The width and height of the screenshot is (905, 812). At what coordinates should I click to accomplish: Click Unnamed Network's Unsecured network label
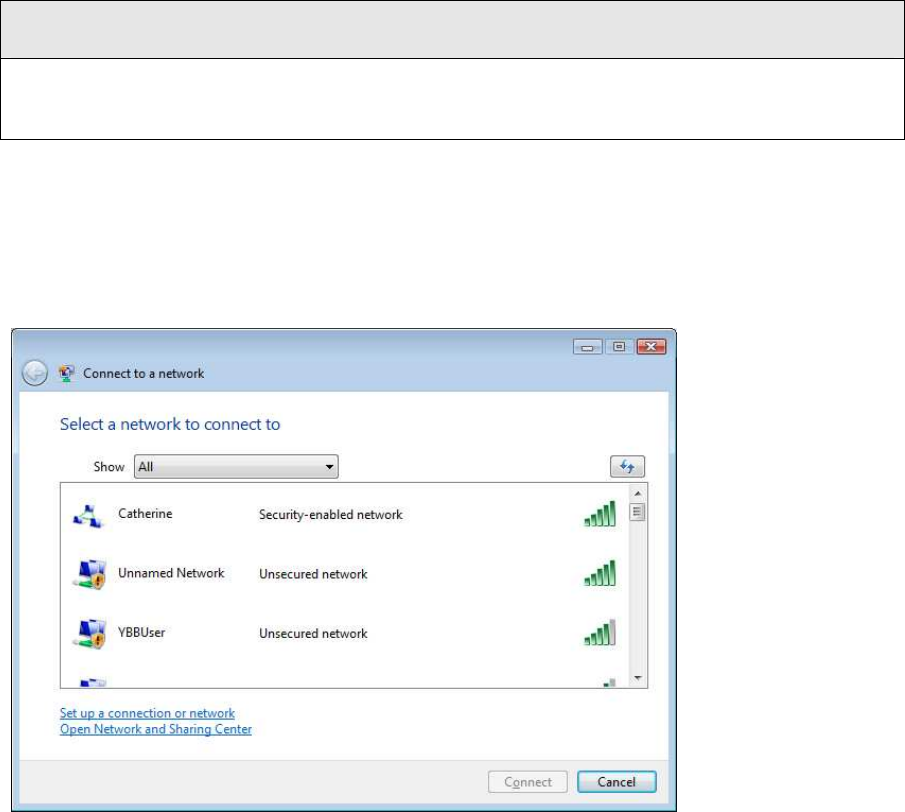313,574
